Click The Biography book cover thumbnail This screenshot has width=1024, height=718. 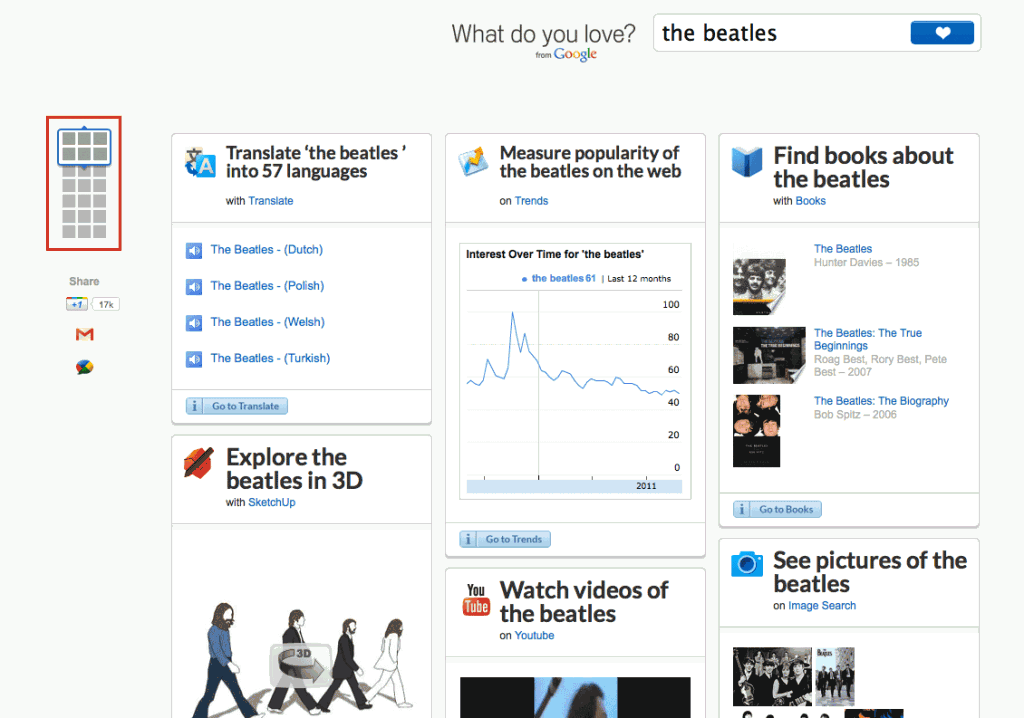[x=756, y=431]
